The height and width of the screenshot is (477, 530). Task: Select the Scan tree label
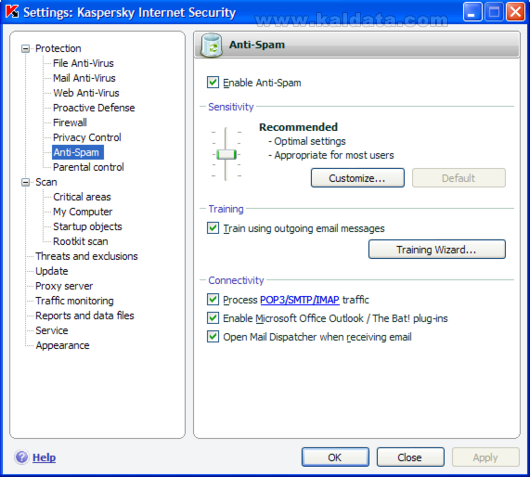point(46,182)
